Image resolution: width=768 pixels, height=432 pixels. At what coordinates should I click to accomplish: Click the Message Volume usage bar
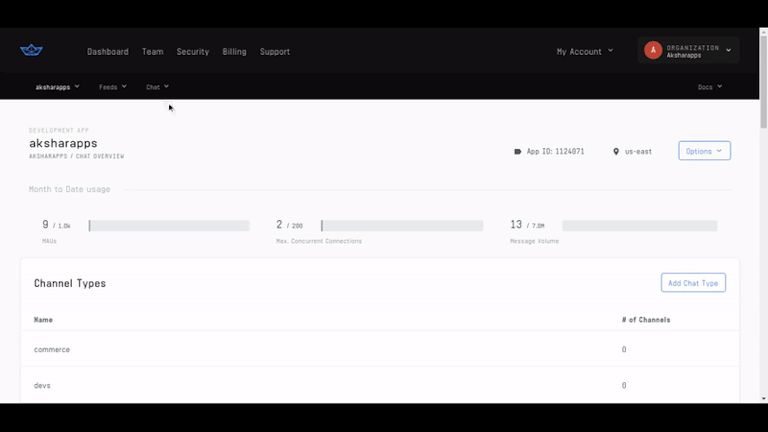640,225
